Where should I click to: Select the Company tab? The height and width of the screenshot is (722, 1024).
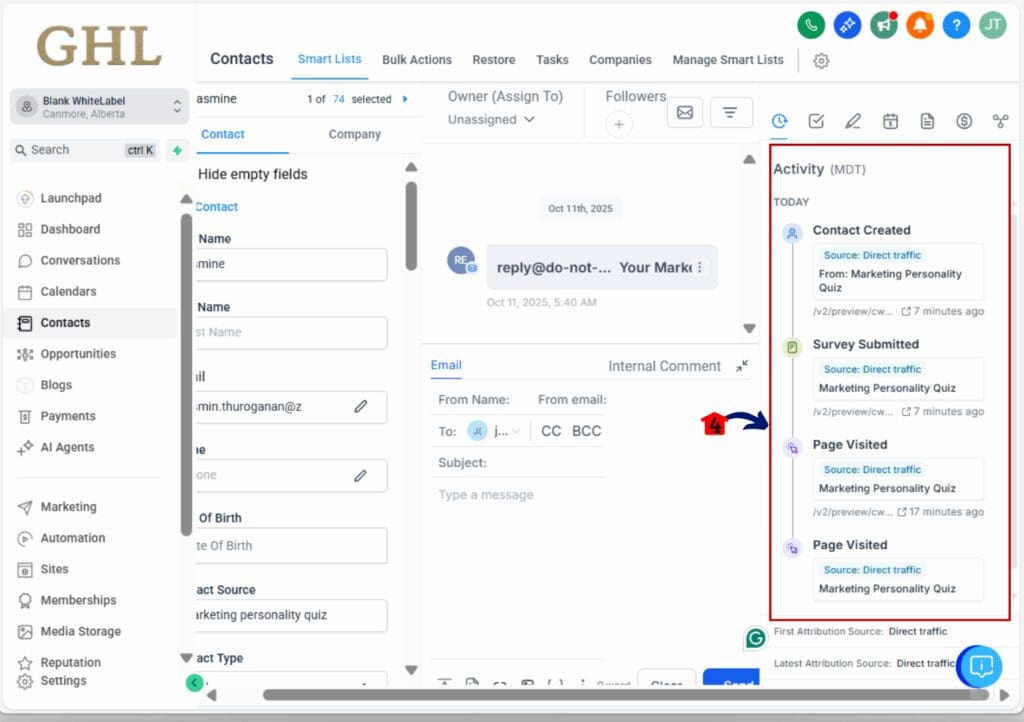[x=354, y=134]
